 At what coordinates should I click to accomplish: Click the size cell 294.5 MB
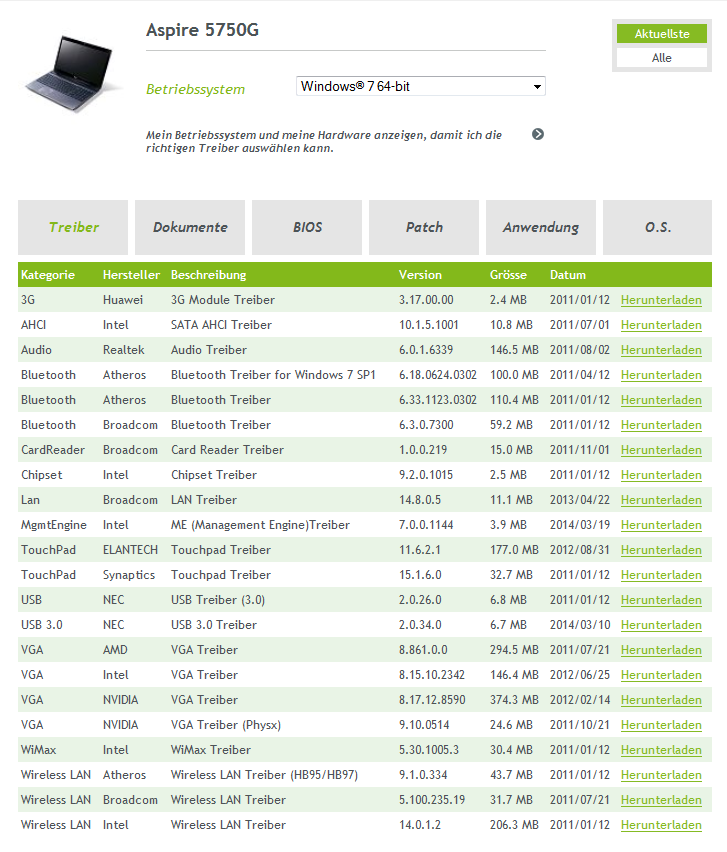pos(514,650)
